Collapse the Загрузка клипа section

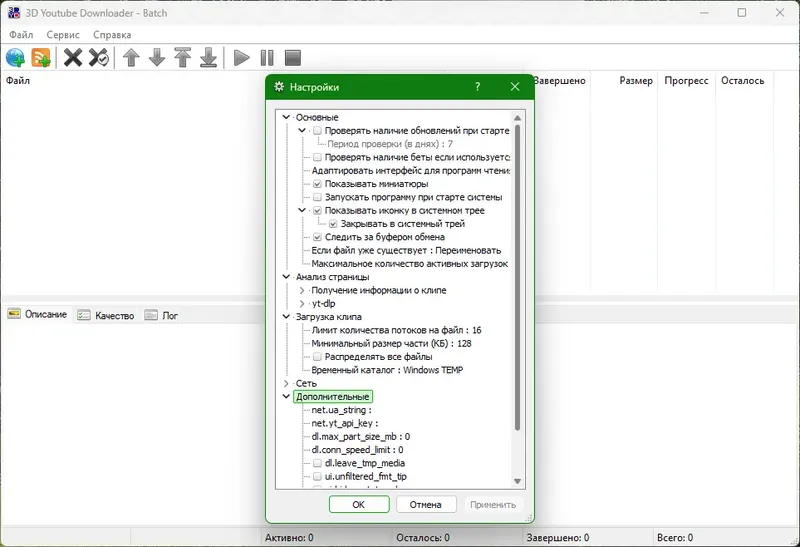(286, 317)
